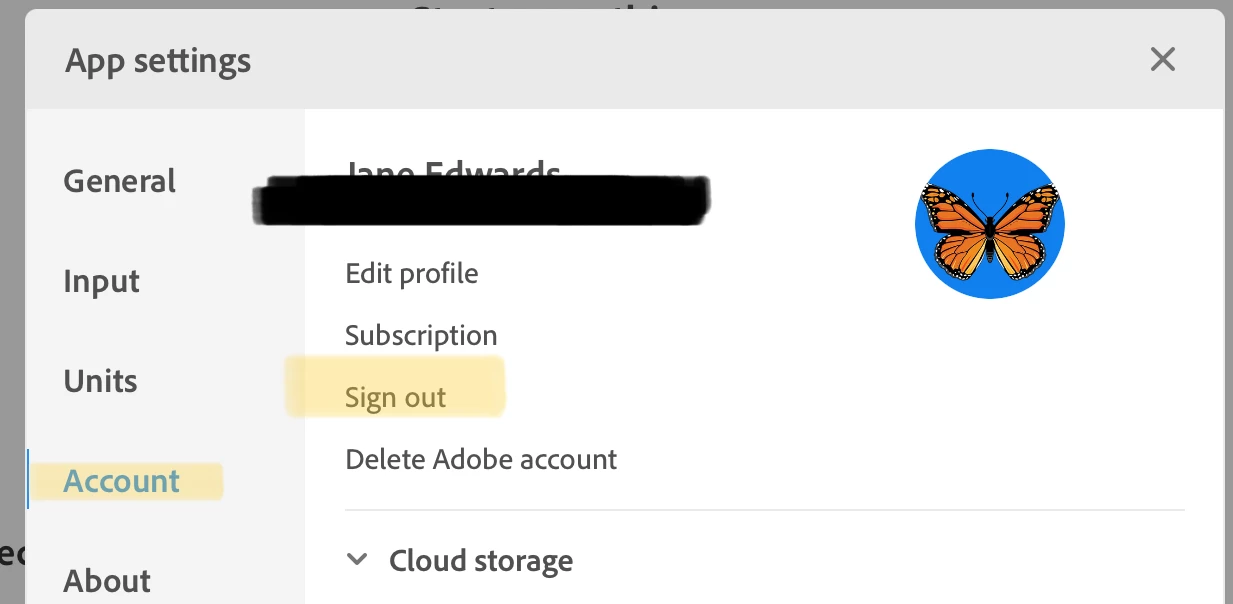Screen dimensions: 1233x604
Task: View the Subscription details link
Action: coord(421,335)
